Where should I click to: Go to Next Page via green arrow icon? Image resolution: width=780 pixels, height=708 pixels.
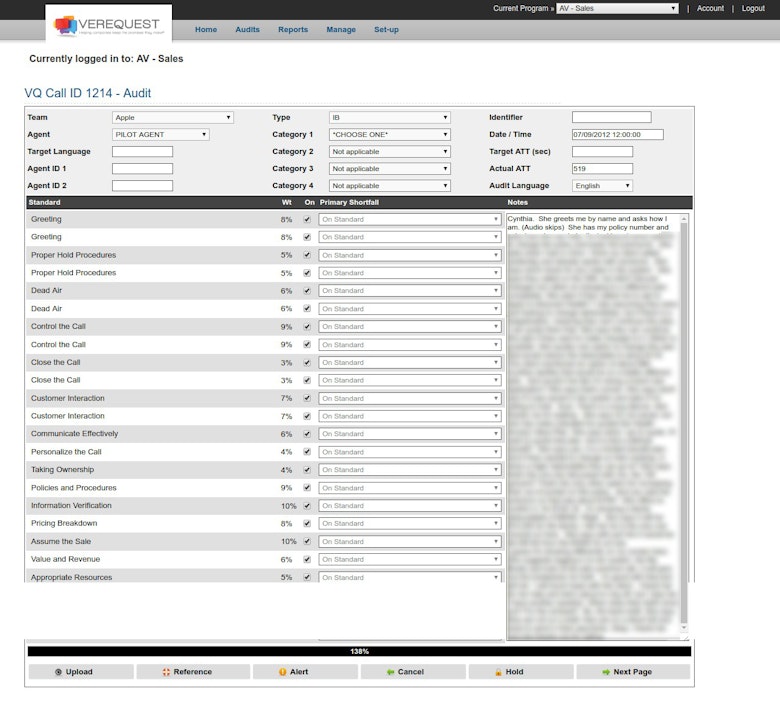pos(606,672)
